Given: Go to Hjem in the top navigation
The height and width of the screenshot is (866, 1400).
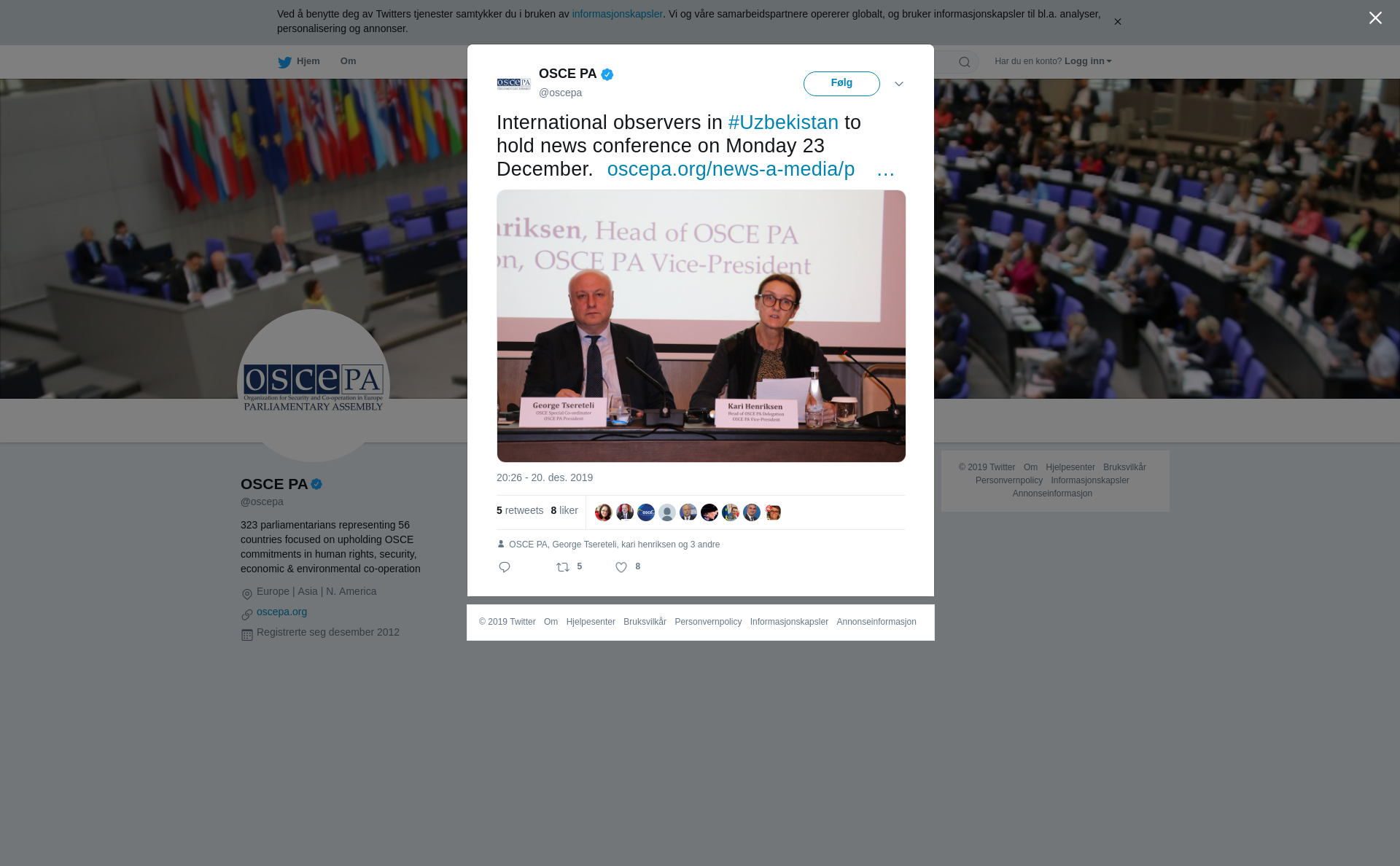Looking at the screenshot, I should coord(299,61).
